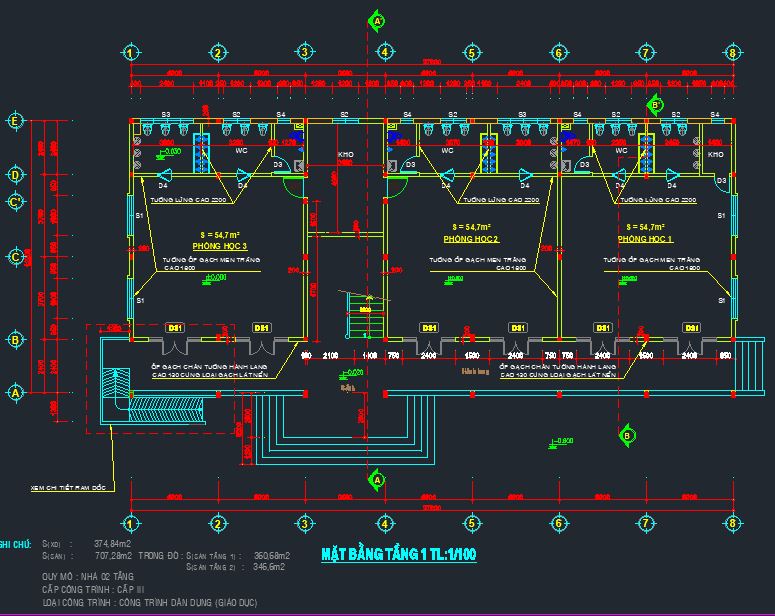Click the PHÒNG HỌC 2 room label
Screen dimensions: 775x616
[471, 240]
